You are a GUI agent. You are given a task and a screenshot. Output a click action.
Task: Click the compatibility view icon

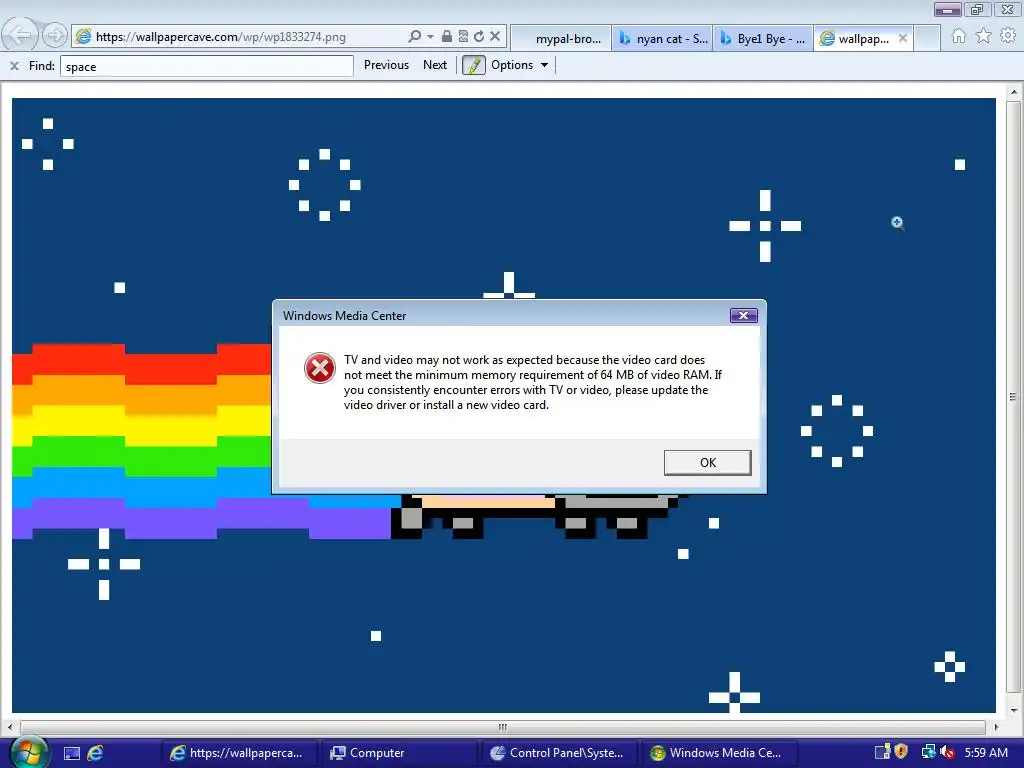[x=463, y=37]
